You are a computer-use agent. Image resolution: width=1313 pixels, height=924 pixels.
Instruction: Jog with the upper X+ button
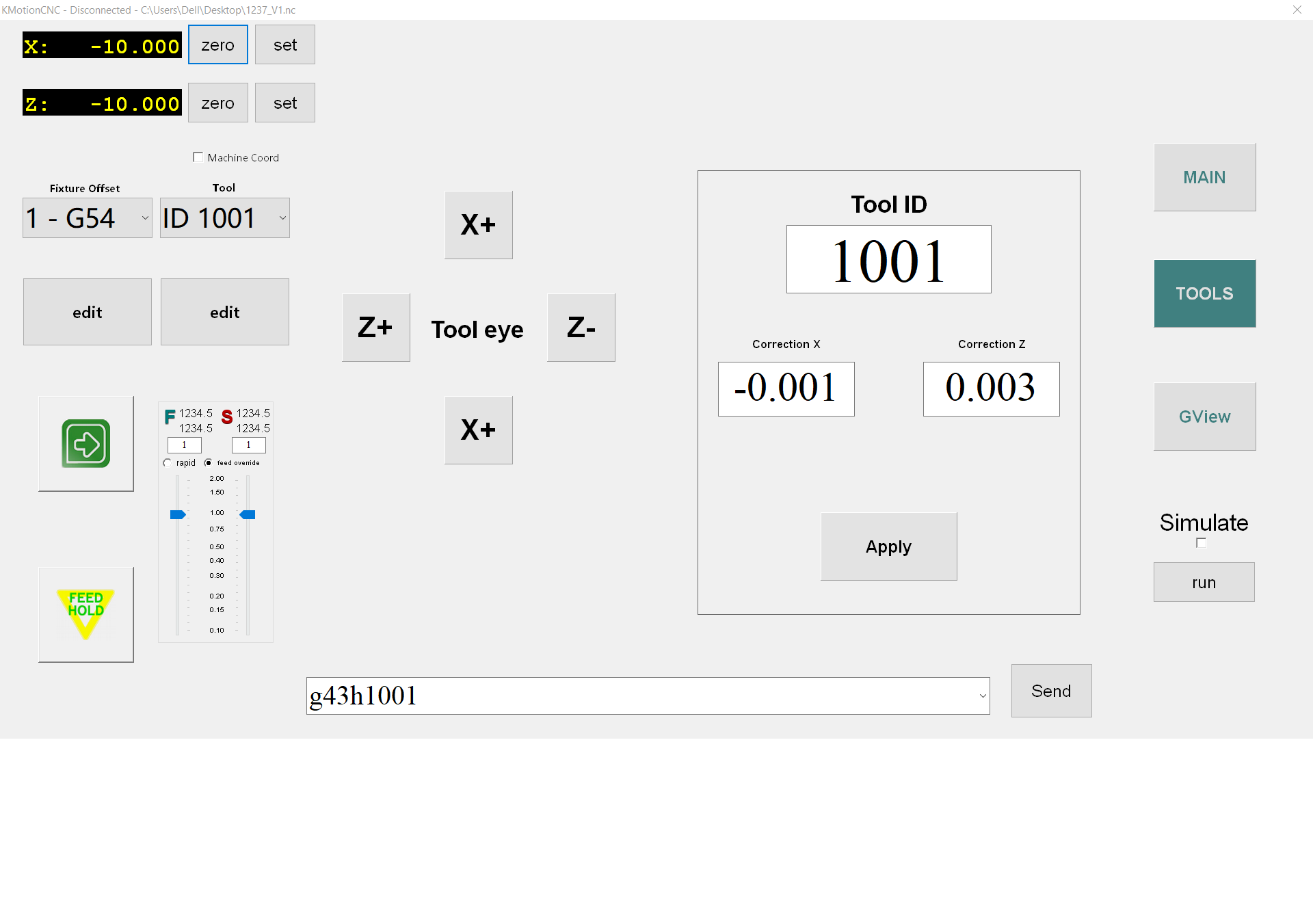click(478, 225)
